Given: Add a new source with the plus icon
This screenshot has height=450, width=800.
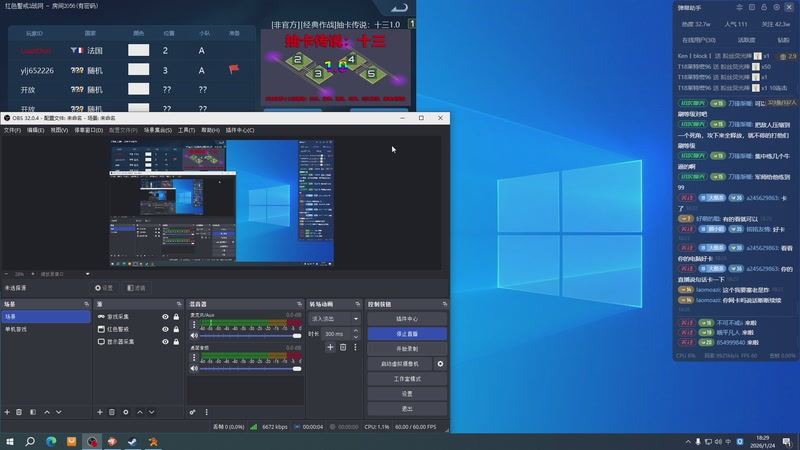Looking at the screenshot, I should (x=100, y=412).
